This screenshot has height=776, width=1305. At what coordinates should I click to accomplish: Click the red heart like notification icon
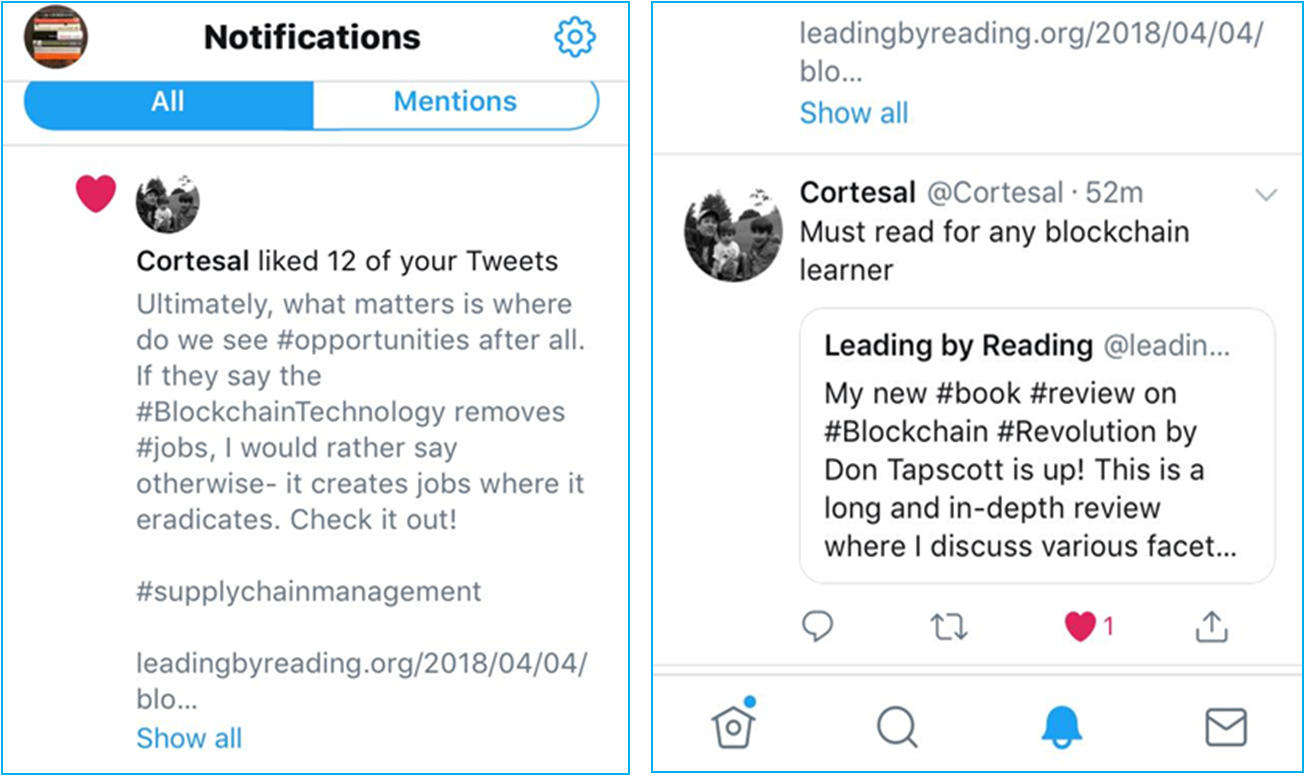(96, 193)
